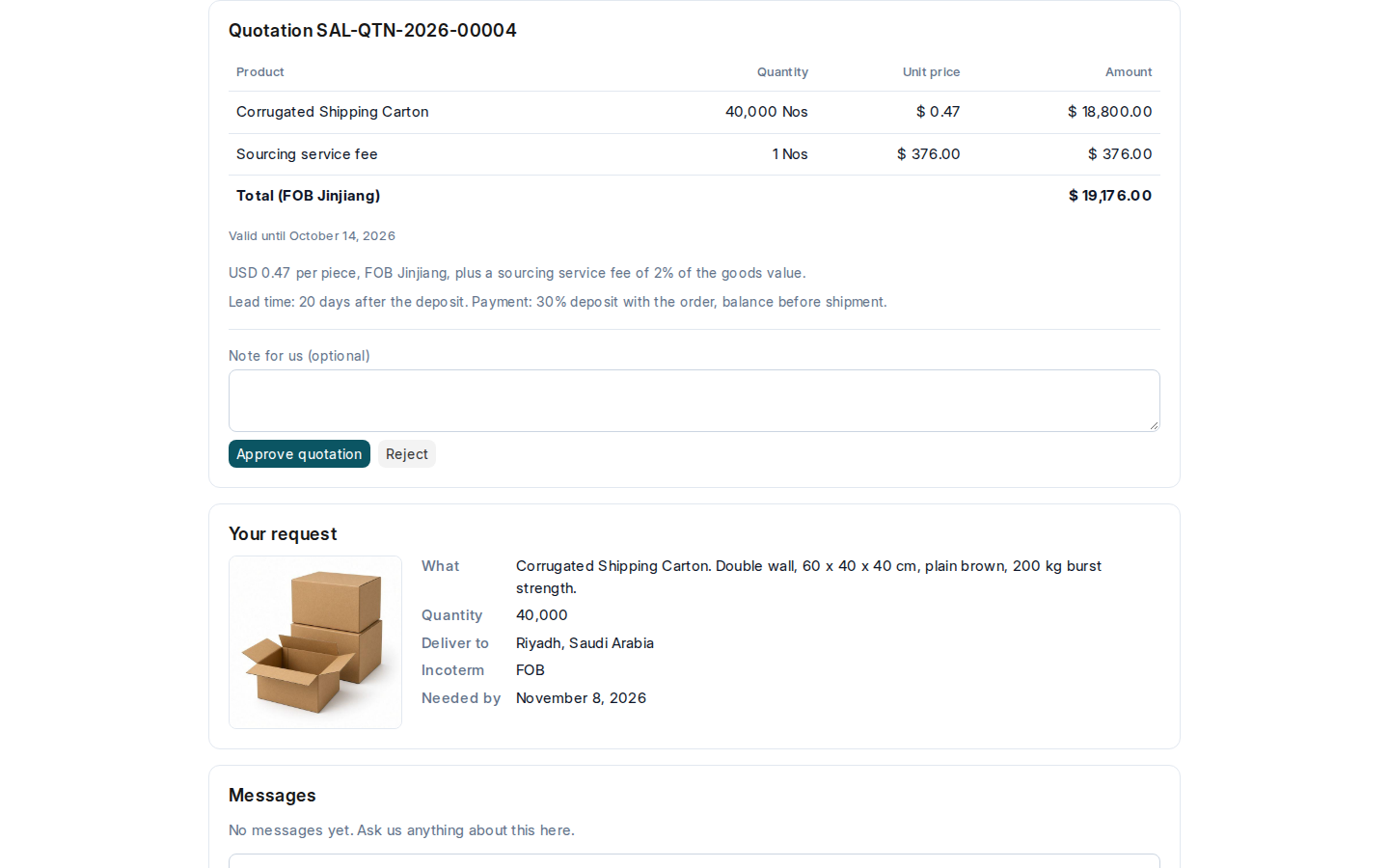Screen dimensions: 1389x868
Task: Click the Riyadh, Saudi Arabia delivery value
Action: (x=585, y=643)
